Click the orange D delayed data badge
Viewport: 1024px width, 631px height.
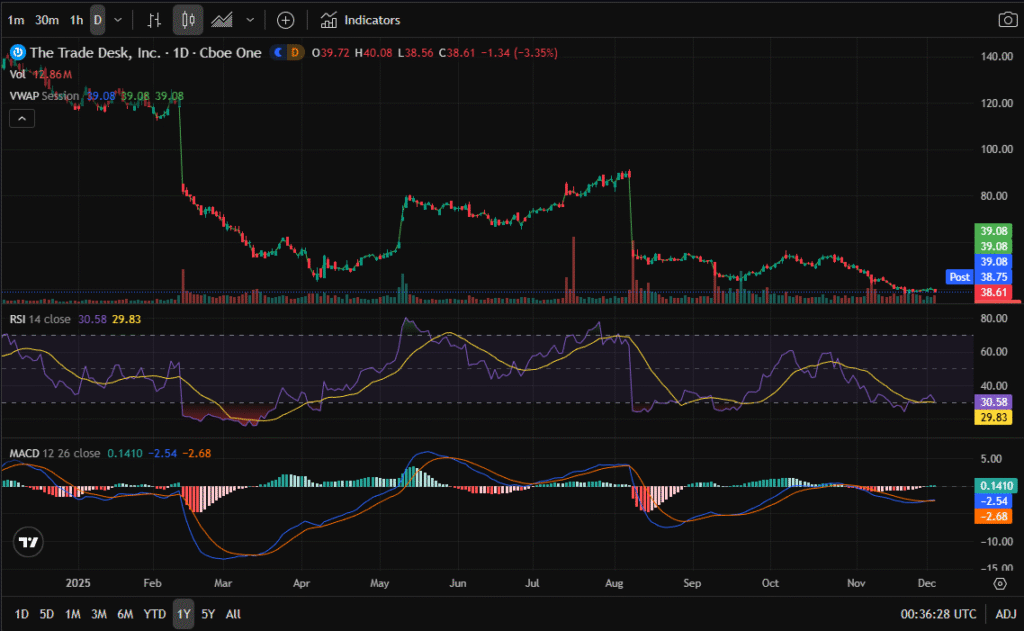(296, 52)
